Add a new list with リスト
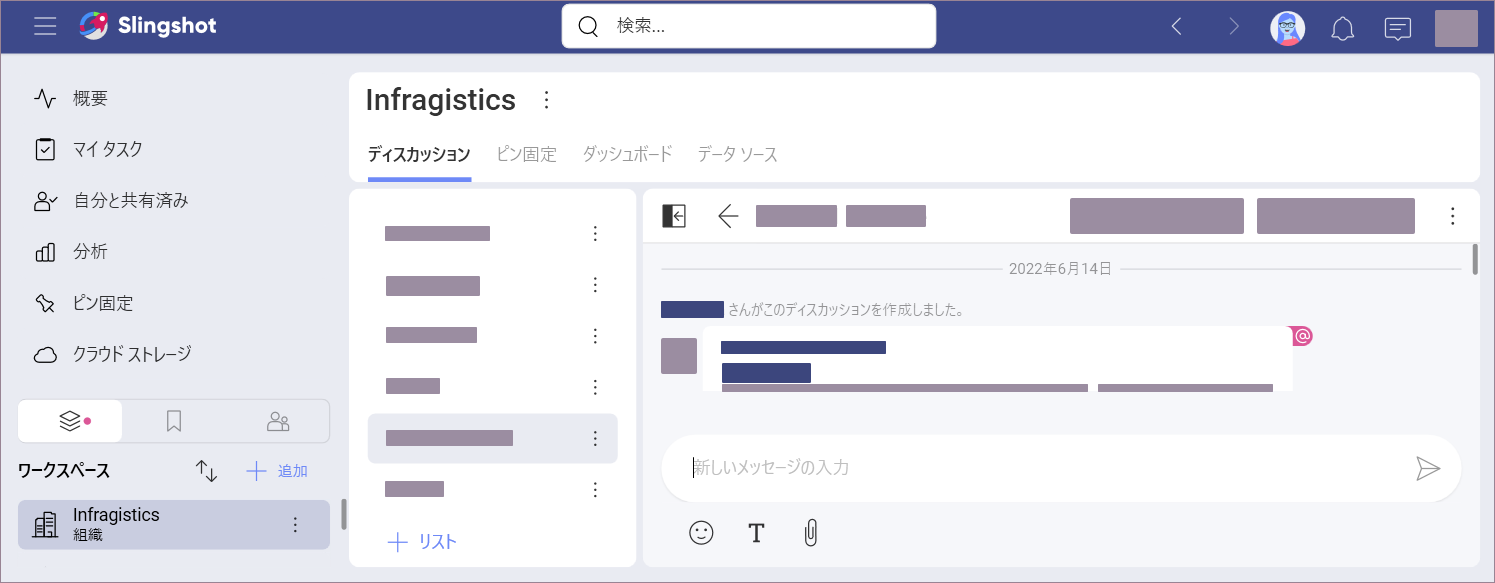Screen dimensions: 1495x583 [422, 542]
